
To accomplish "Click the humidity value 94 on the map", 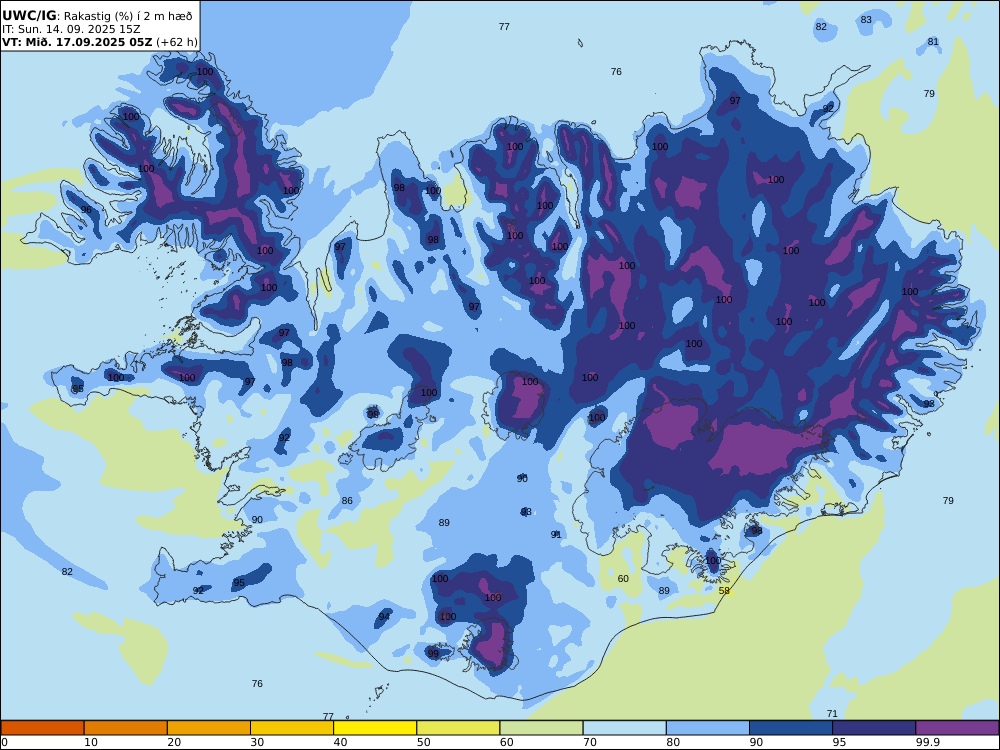I will (384, 616).
